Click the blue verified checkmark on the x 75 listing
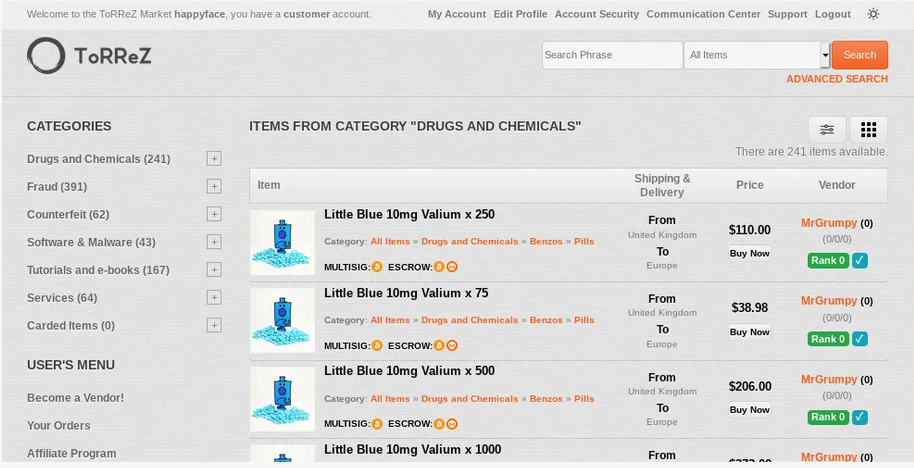This screenshot has height=468, width=914. (x=860, y=339)
